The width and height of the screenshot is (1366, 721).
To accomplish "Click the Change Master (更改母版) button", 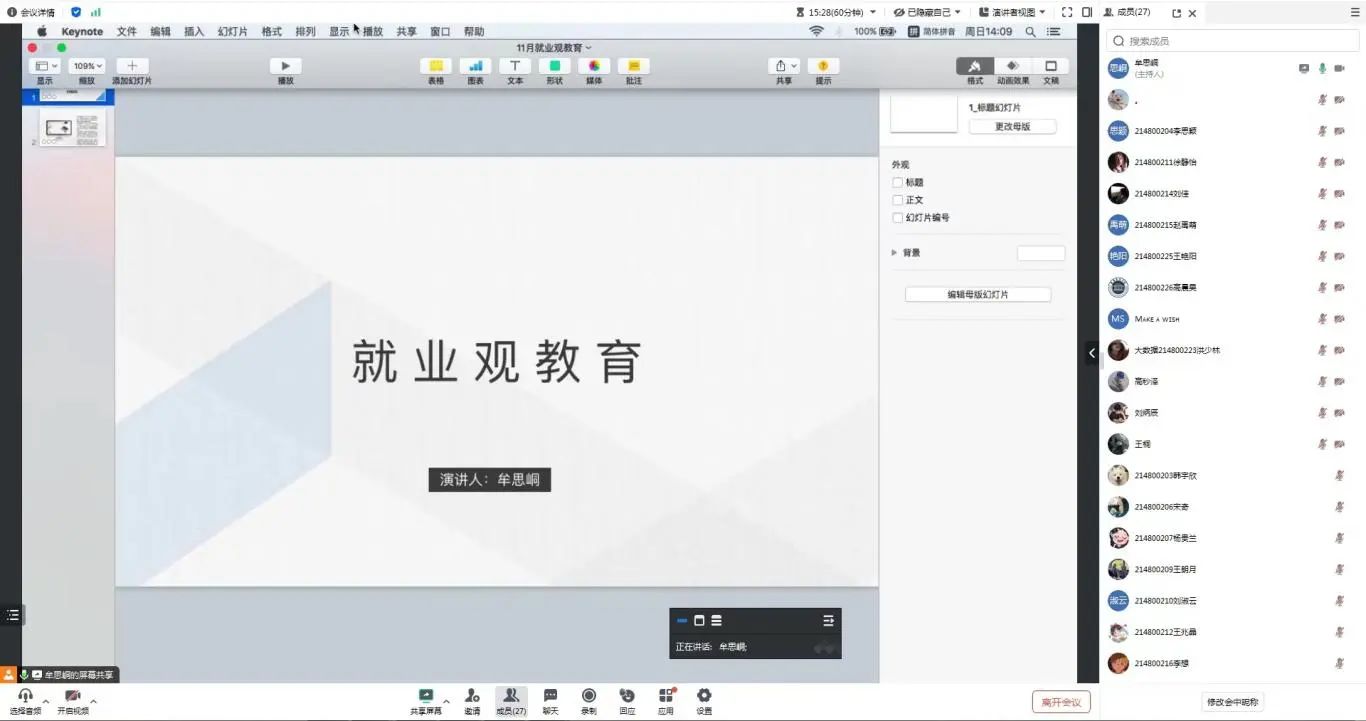I will point(1012,127).
